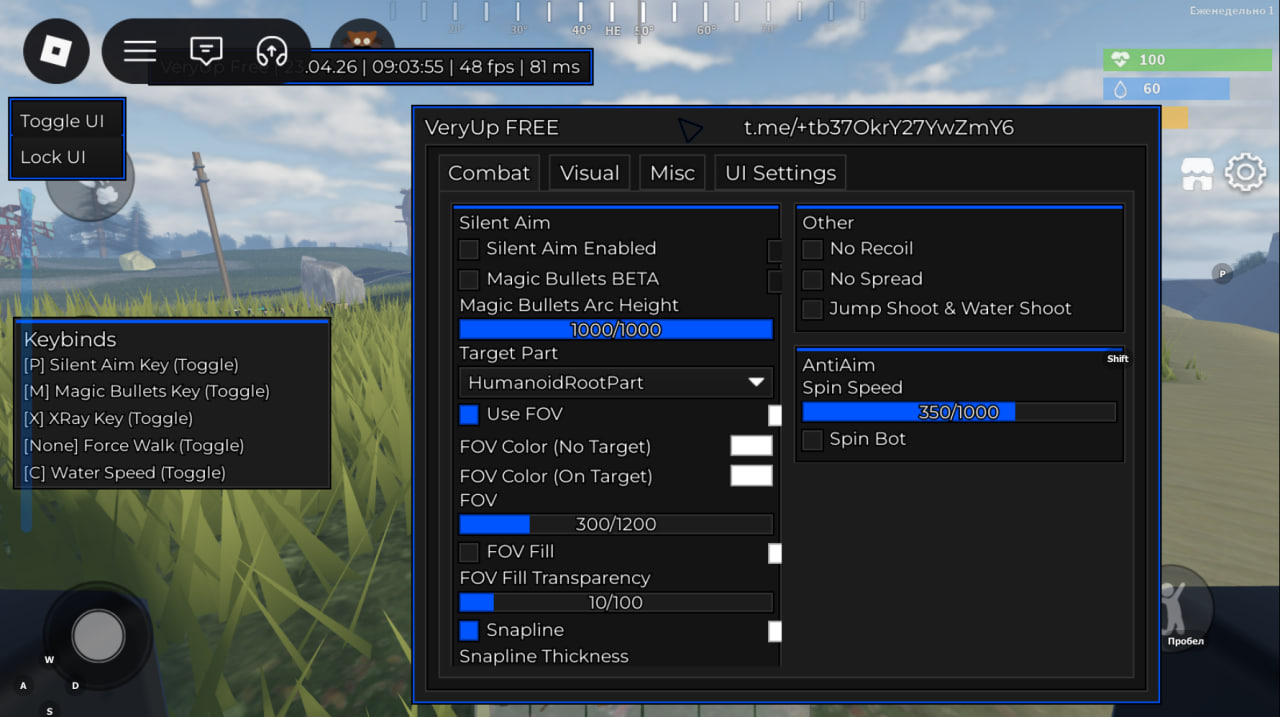Adjust the Magic Bullets Arc Height slider

click(x=616, y=329)
